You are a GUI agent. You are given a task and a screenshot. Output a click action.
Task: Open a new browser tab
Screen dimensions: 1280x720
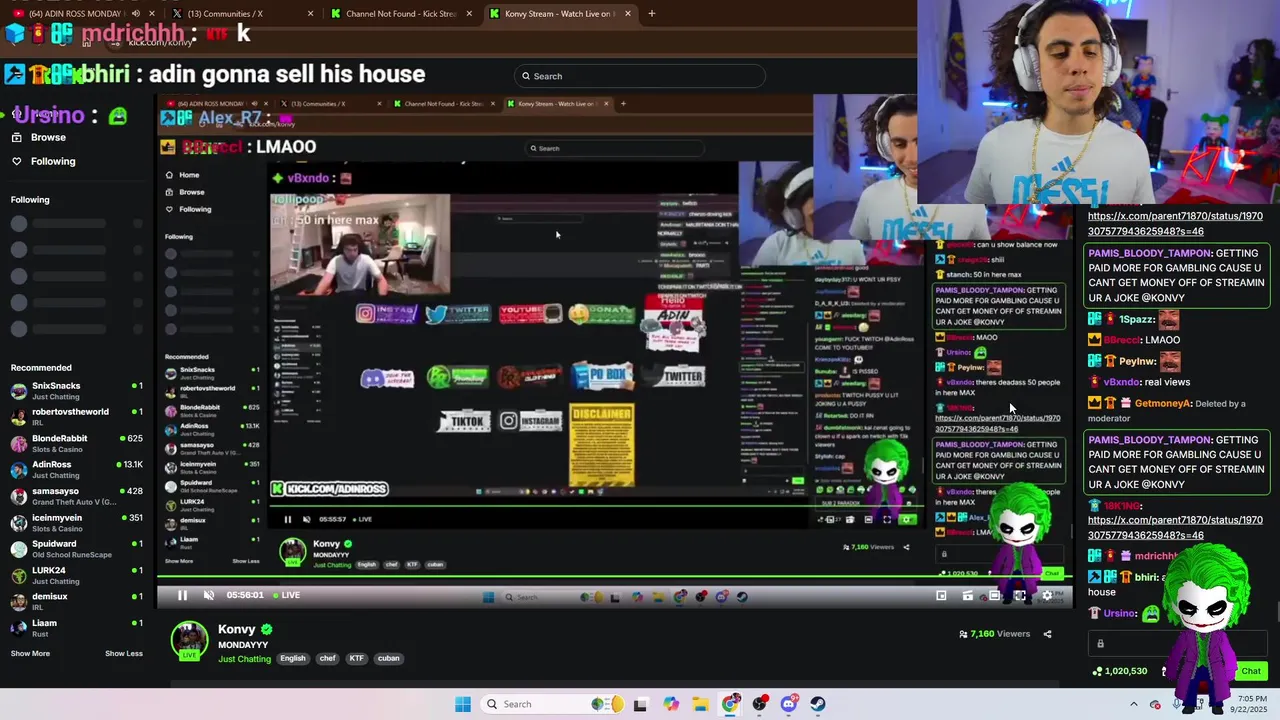click(x=652, y=14)
